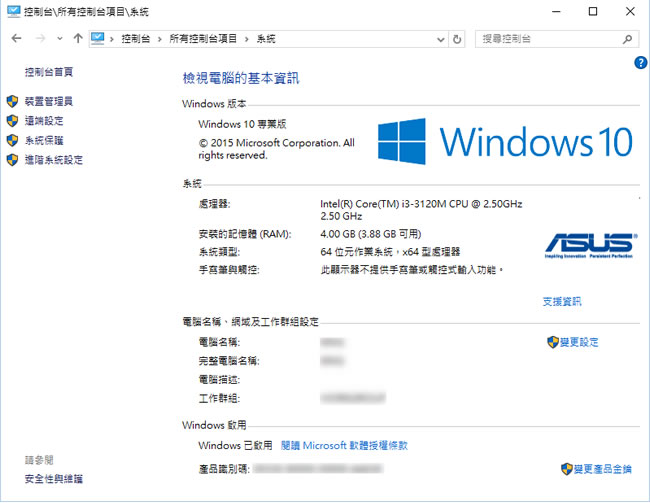Select RAM value 4.00 GB (3.88 GB 可用)

371,234
